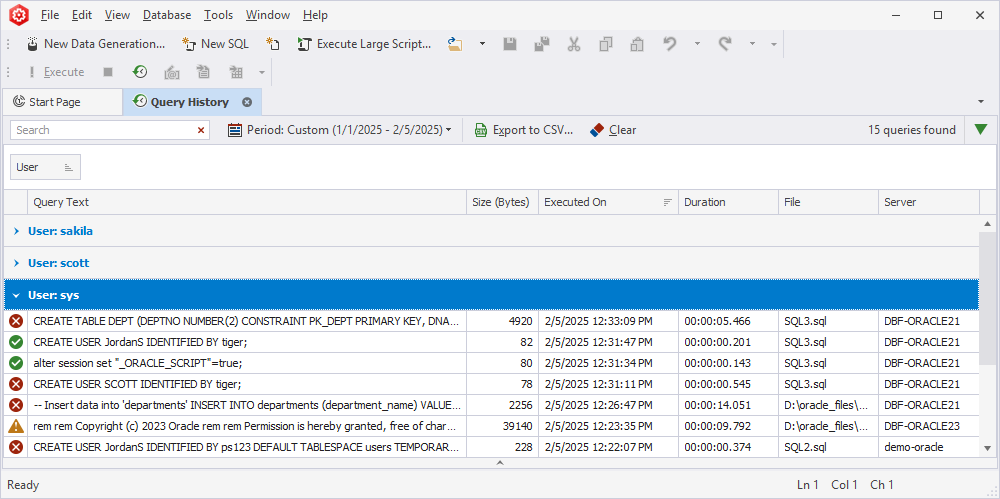Viewport: 1000px width, 499px height.
Task: Click the red X in Search box
Action: [x=201, y=130]
